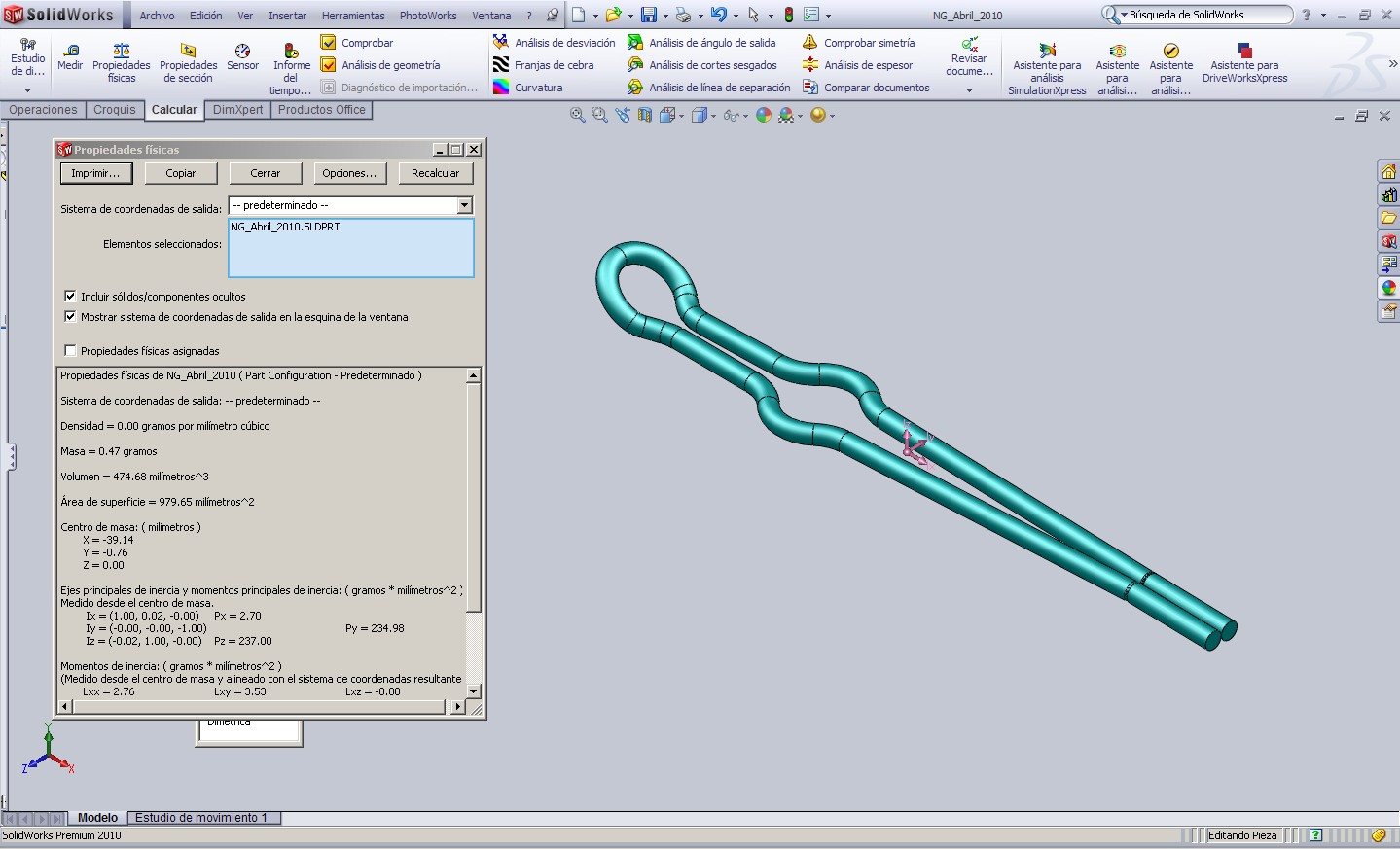Click the Recalcular button

point(435,173)
